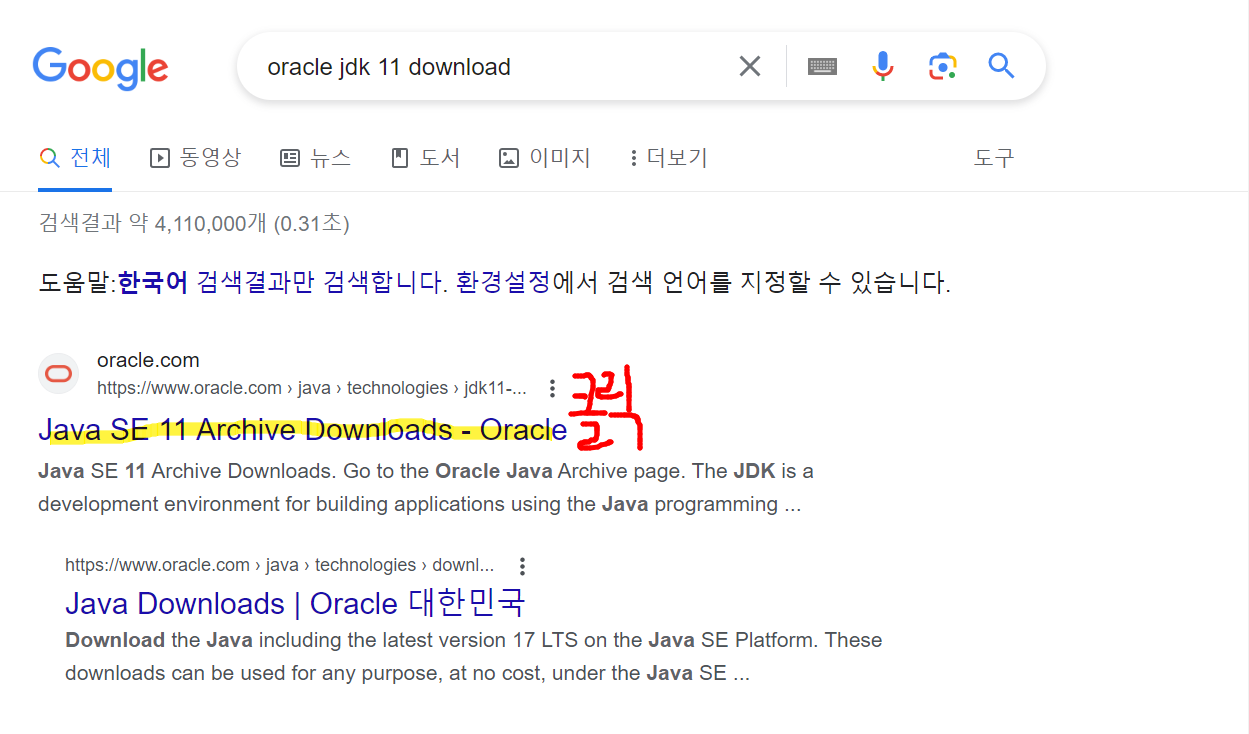Image resolution: width=1249 pixels, height=734 pixels.
Task: Click the voice search microphone icon
Action: 883,65
